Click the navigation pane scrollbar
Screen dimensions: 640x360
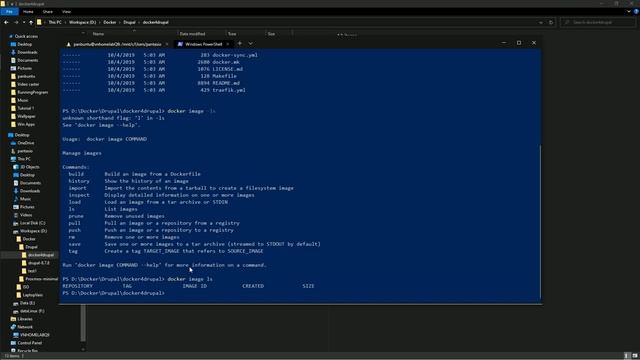click(83, 322)
